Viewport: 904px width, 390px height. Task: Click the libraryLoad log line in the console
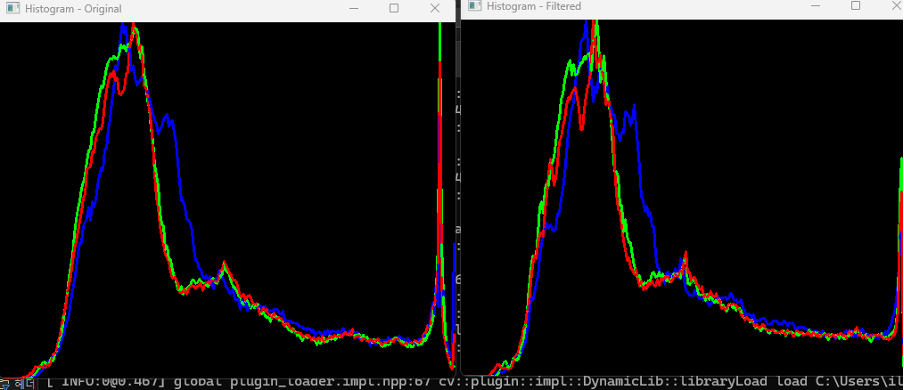tap(474, 382)
